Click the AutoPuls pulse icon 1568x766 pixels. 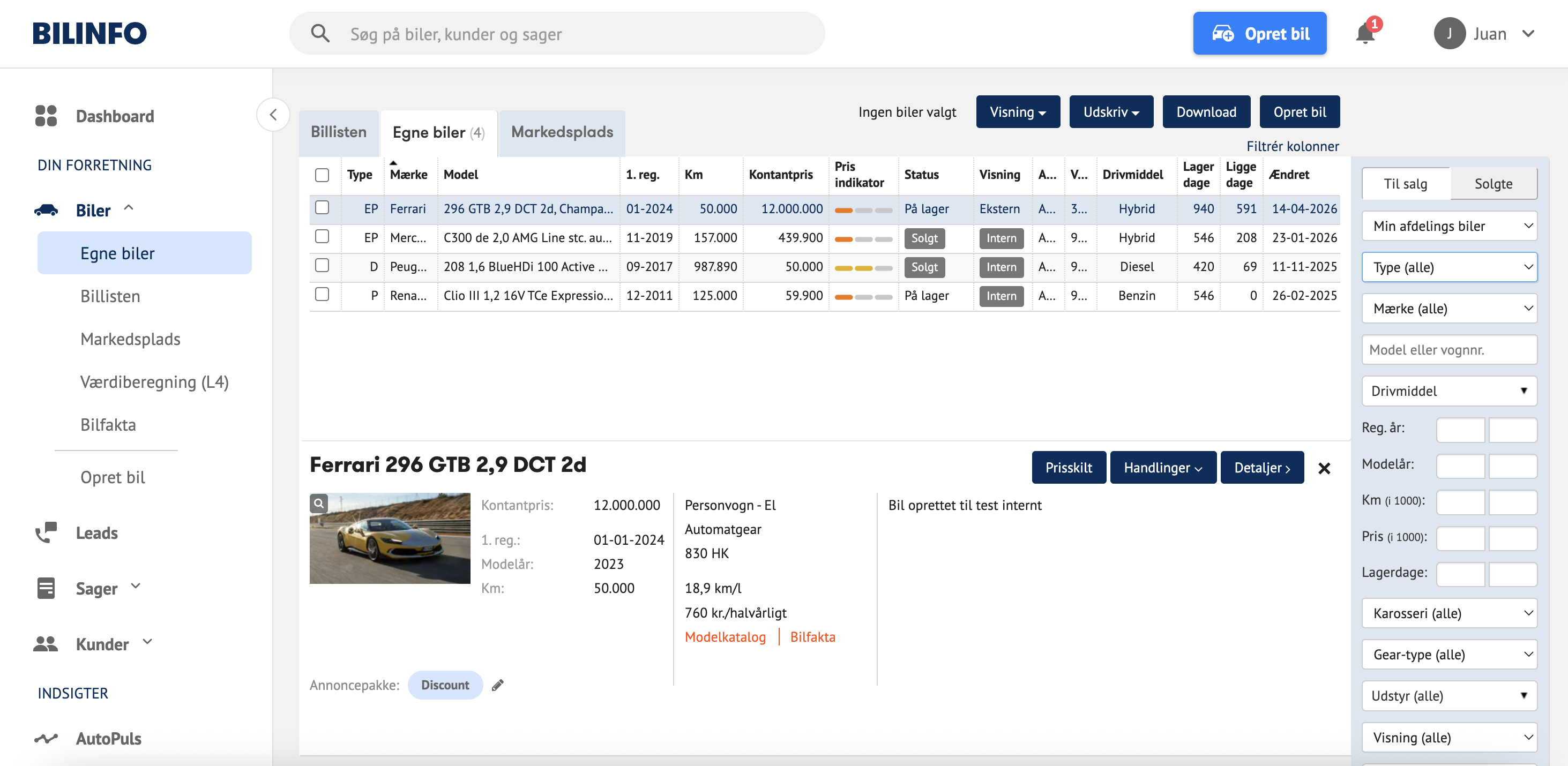(x=46, y=739)
